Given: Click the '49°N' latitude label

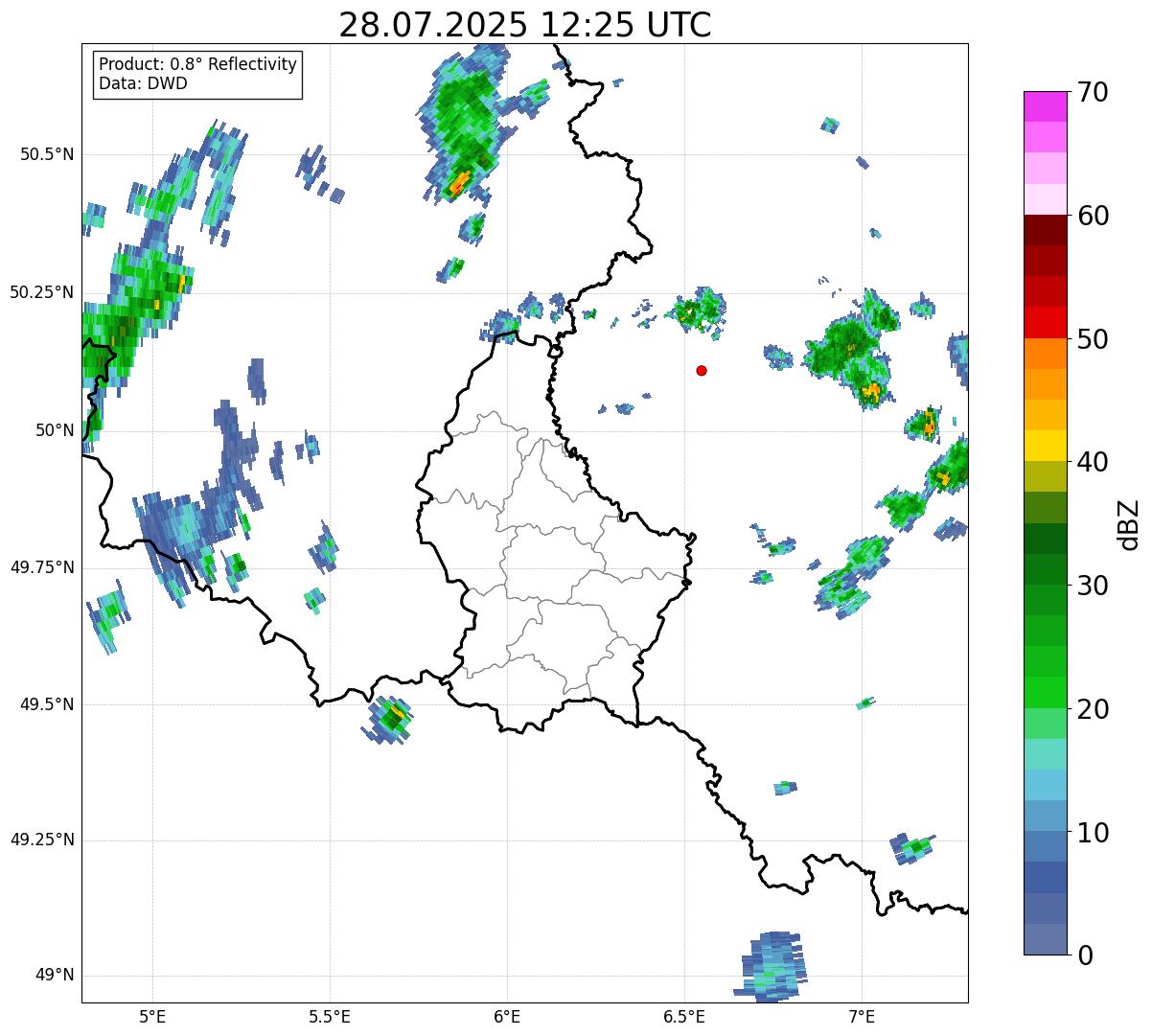Looking at the screenshot, I should tap(55, 976).
